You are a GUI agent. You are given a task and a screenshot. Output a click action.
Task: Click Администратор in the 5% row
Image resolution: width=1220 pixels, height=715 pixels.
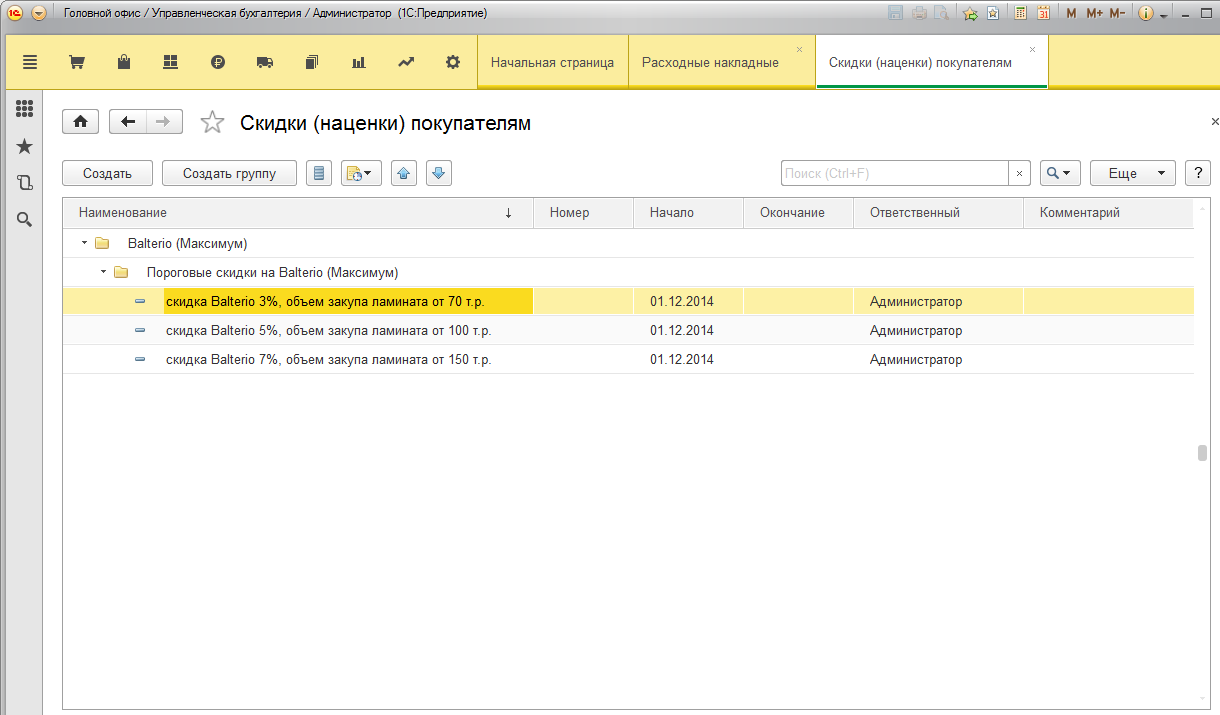916,330
